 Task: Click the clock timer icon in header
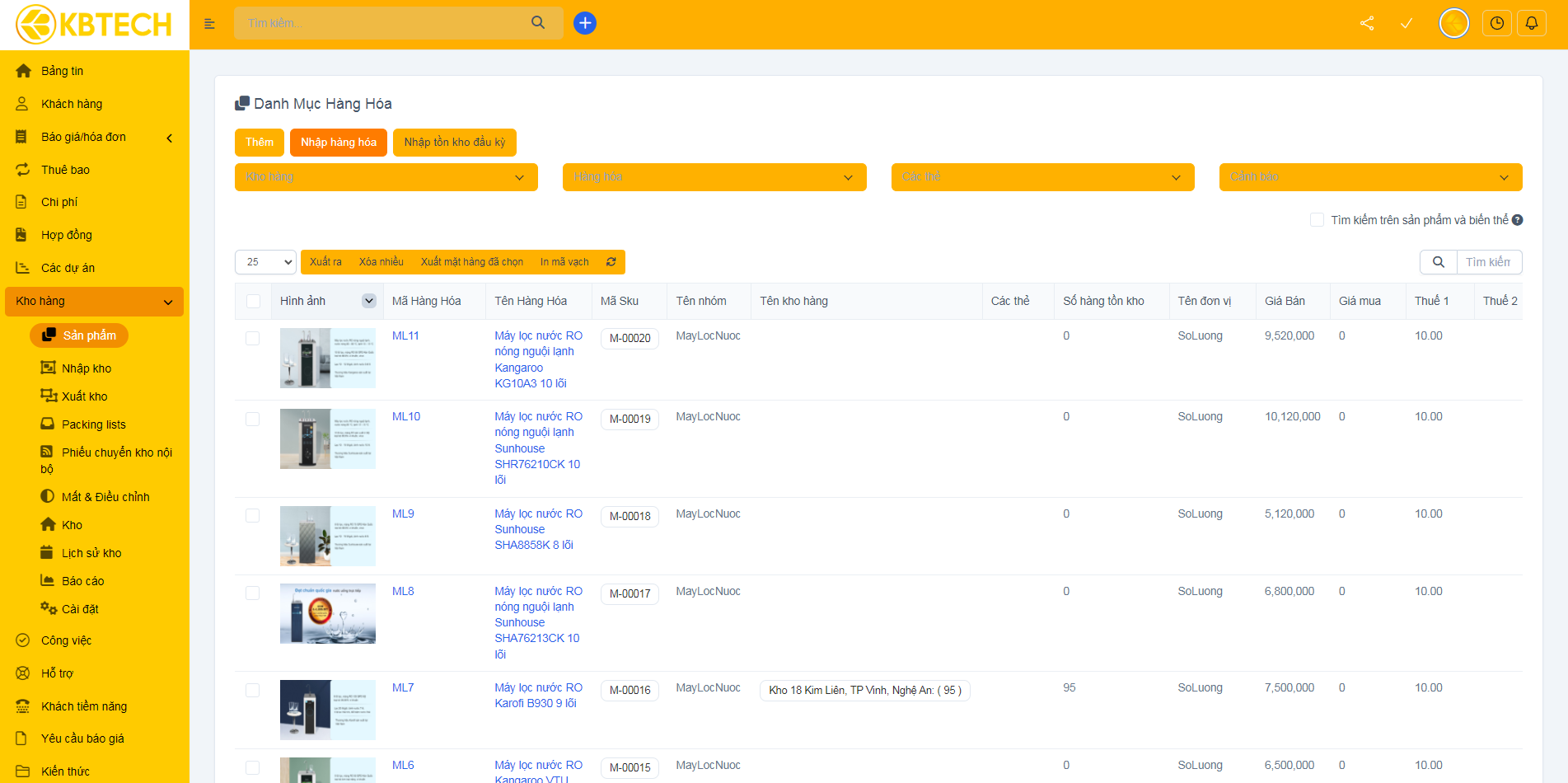coord(1496,23)
